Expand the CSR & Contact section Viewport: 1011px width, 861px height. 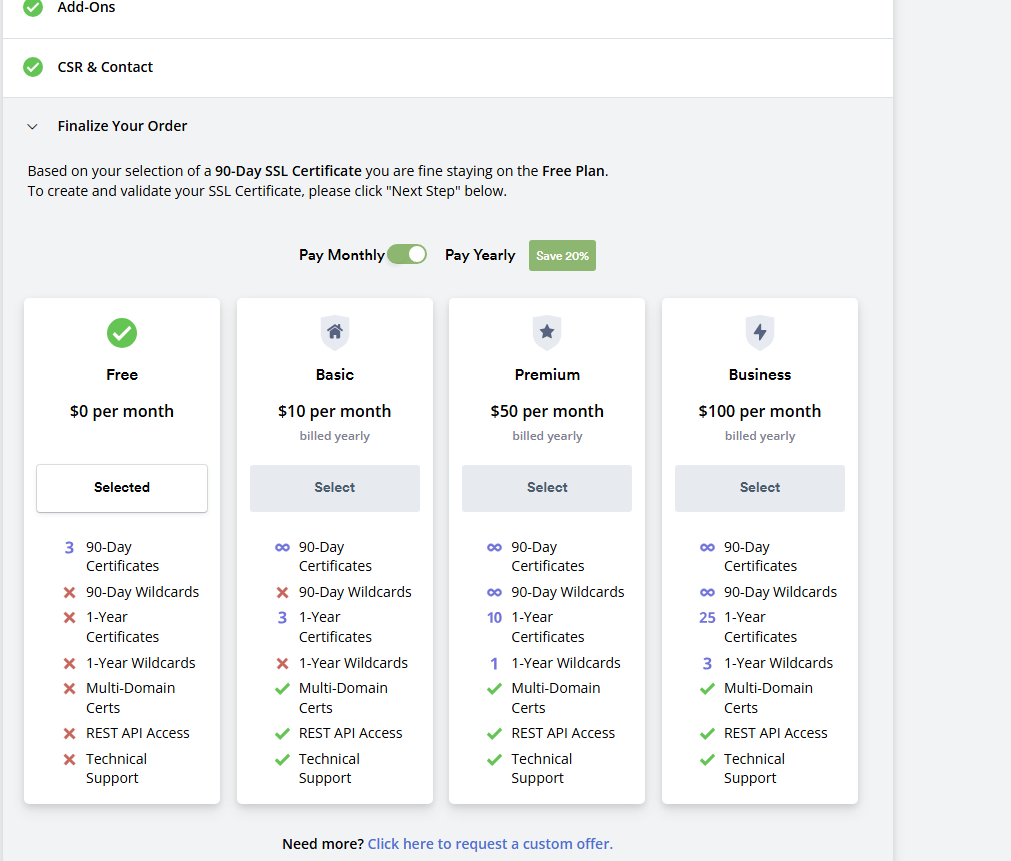[x=105, y=67]
